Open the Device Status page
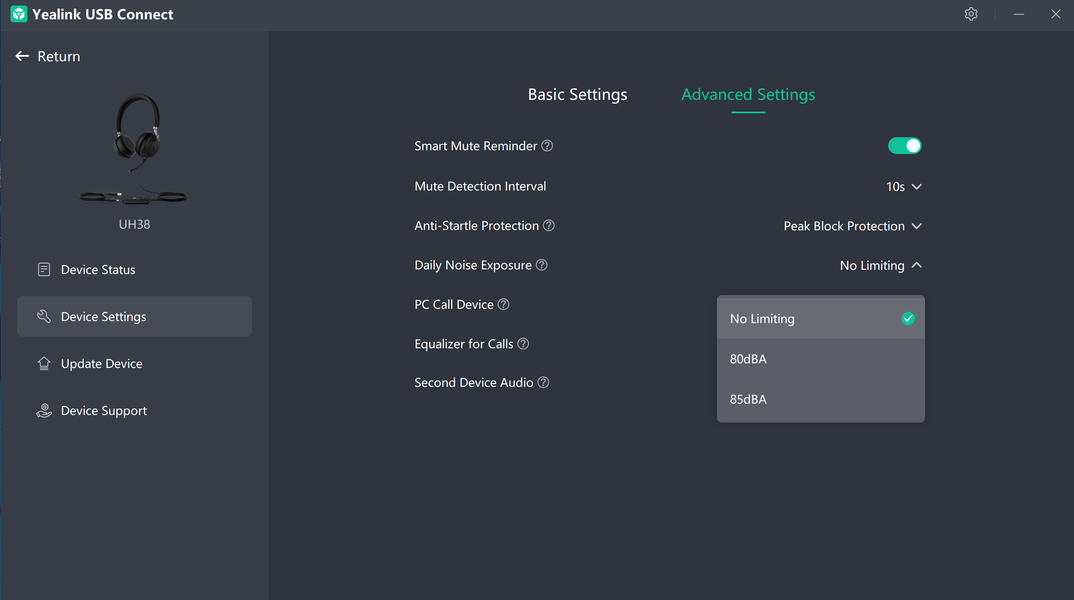1074x600 pixels. coord(98,270)
